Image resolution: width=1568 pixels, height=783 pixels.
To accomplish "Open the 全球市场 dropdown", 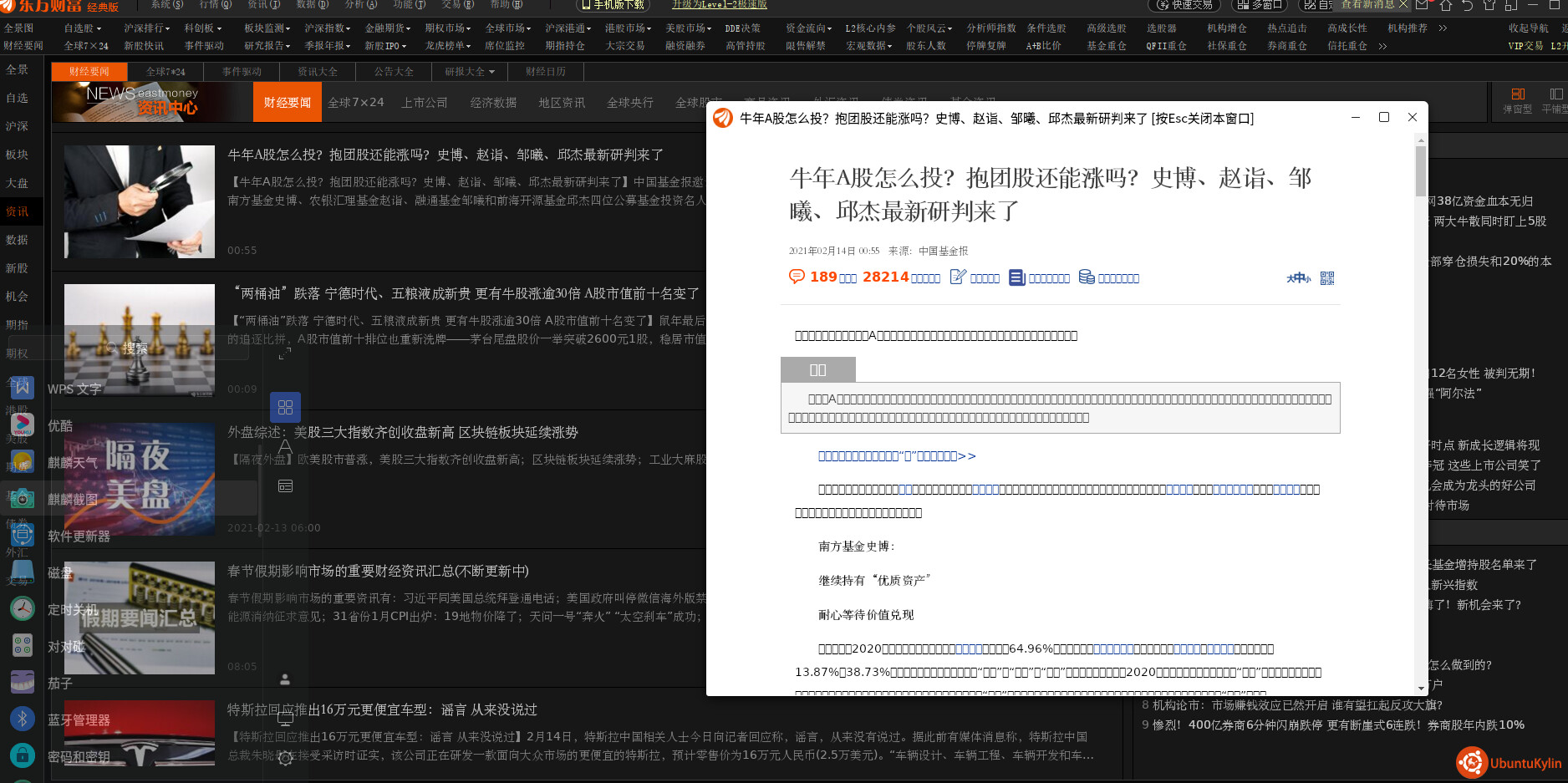I will 507,28.
